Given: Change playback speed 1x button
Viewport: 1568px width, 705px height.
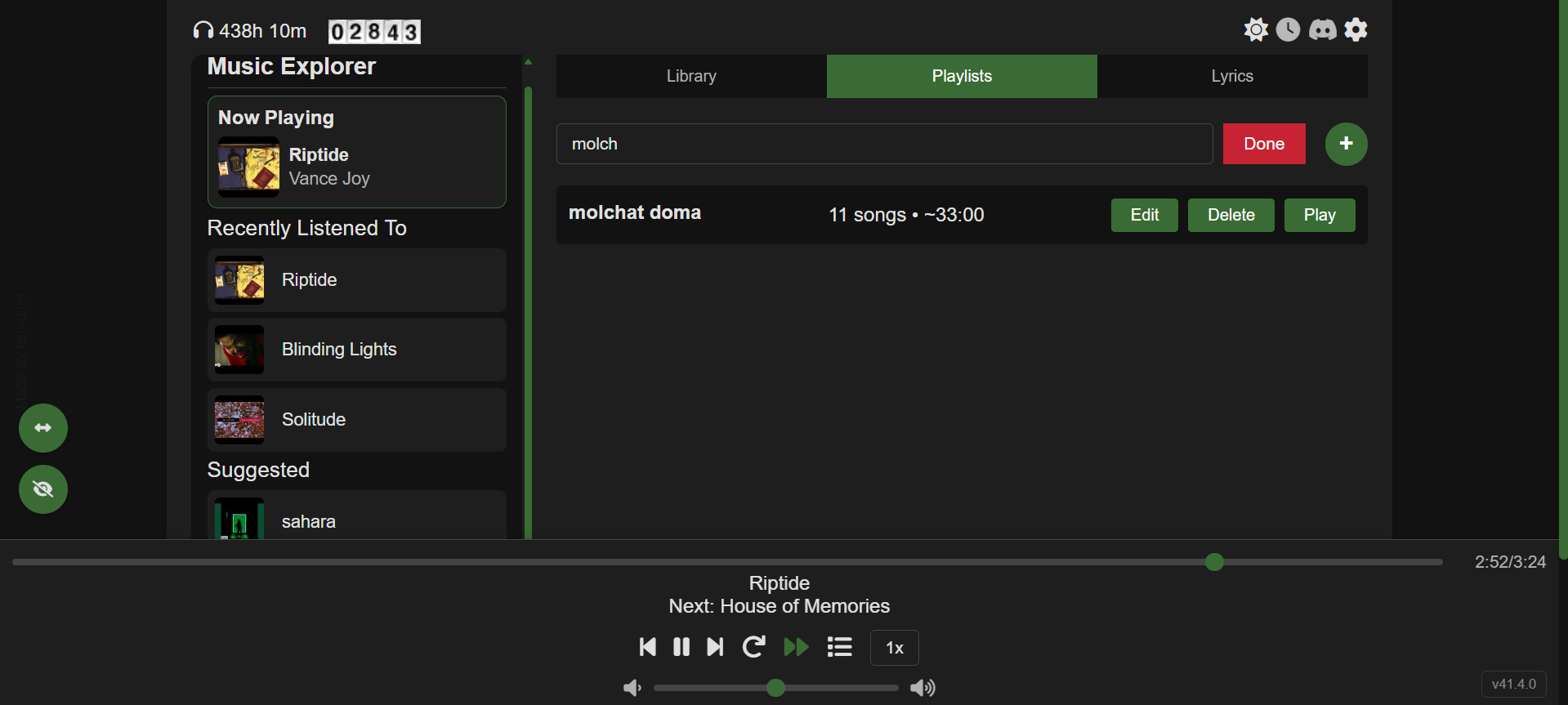Looking at the screenshot, I should 895,648.
